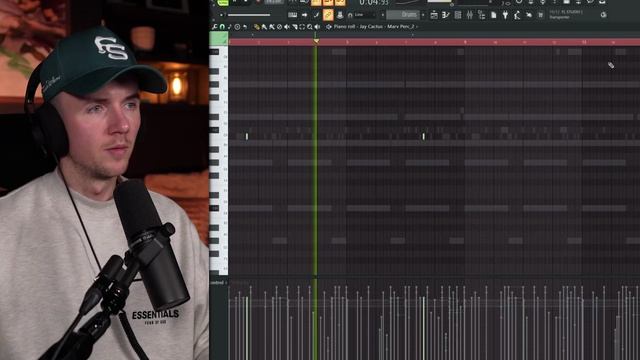Click the time display 0:04:93
The width and height of the screenshot is (640, 360).
click(x=373, y=3)
